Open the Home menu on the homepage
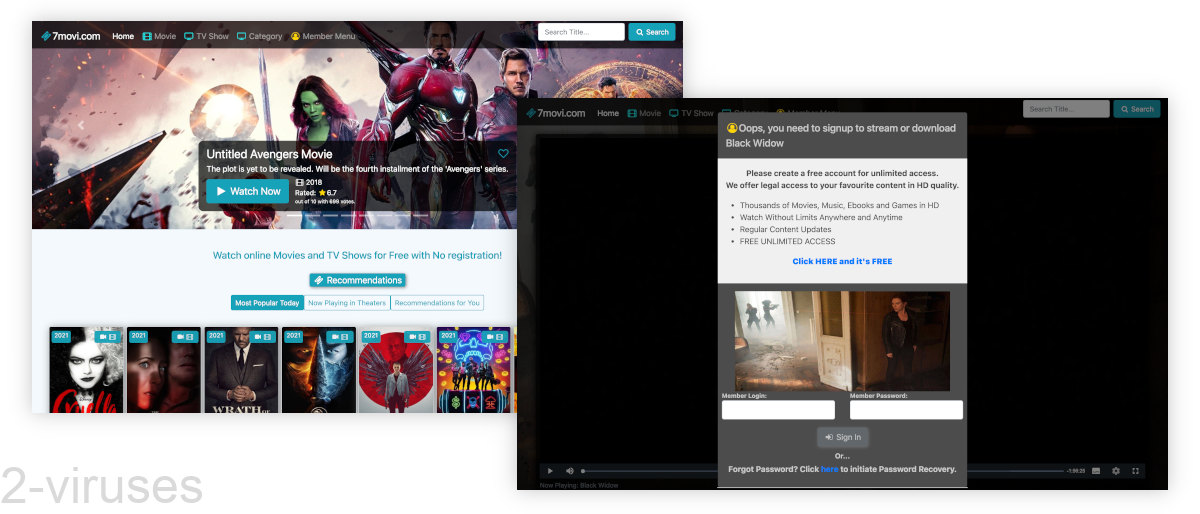The image size is (1200, 514). (x=123, y=36)
